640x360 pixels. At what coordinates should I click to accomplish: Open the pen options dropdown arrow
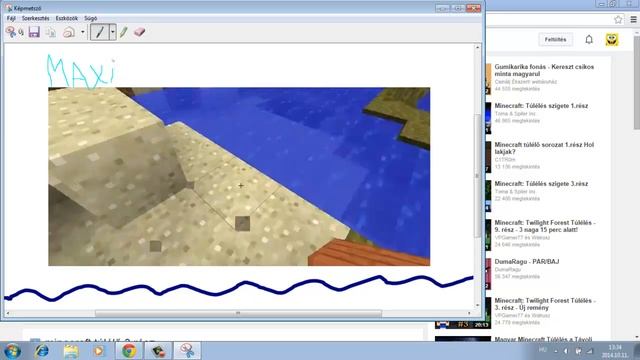[x=113, y=32]
